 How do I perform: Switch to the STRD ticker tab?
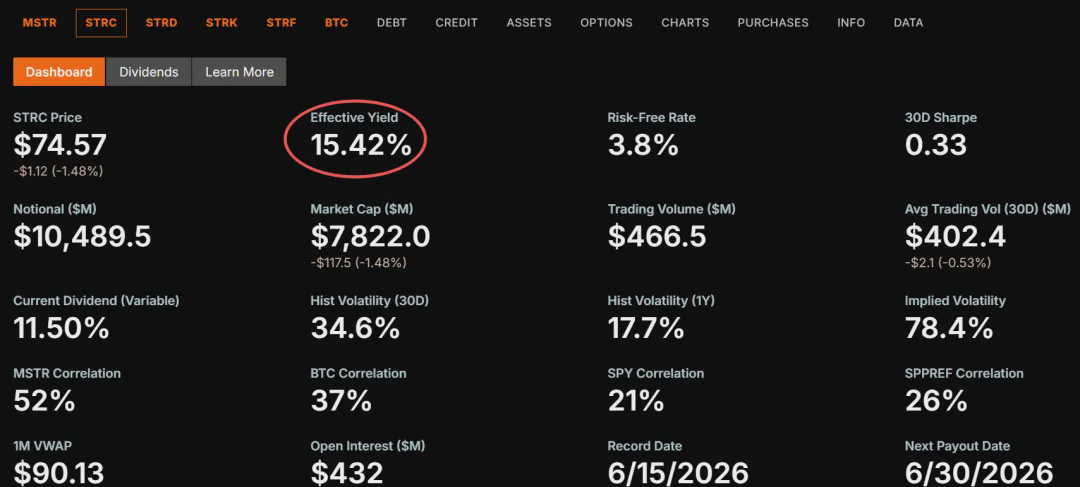coord(161,23)
